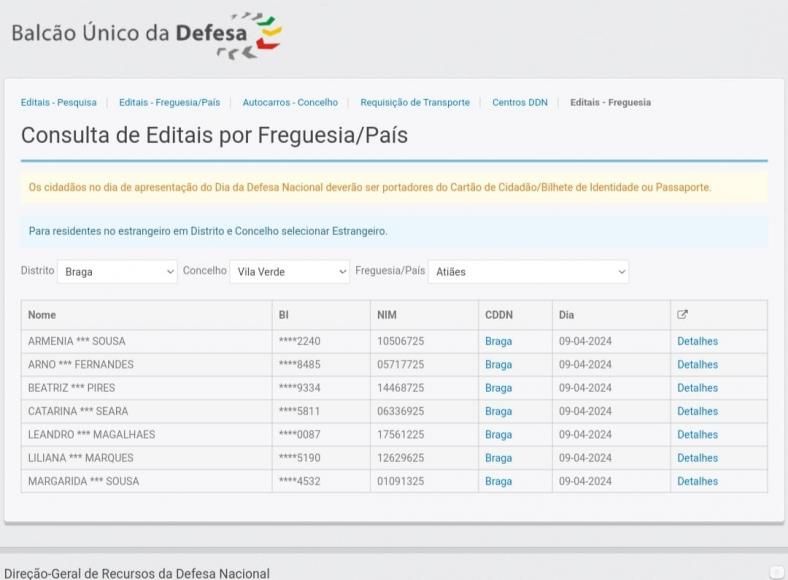Click the Balcão Único da Defesa logo
The width and height of the screenshot is (788, 580).
(147, 33)
